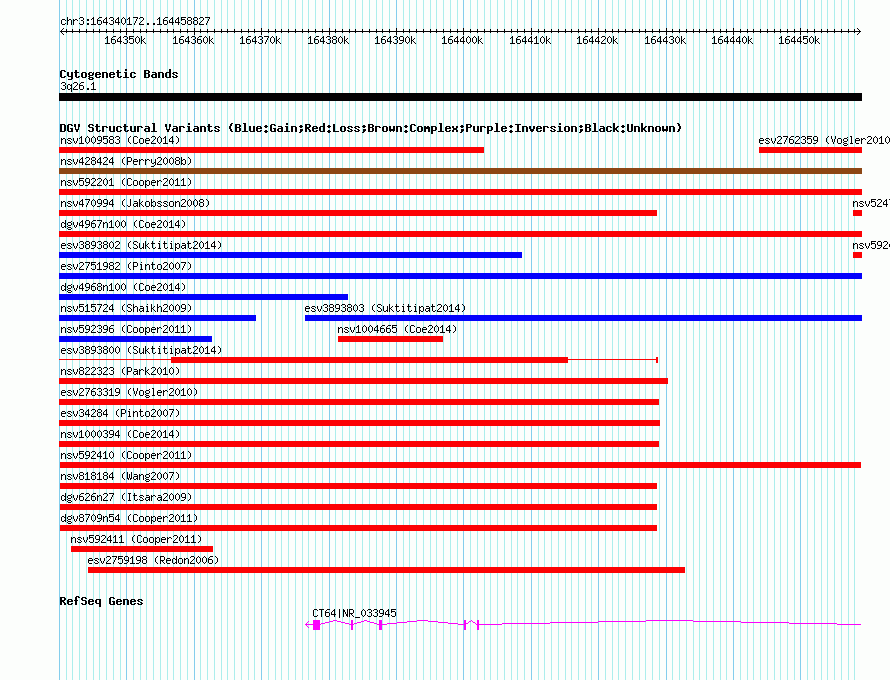Click the 164380k ruler tick label

(x=328, y=40)
